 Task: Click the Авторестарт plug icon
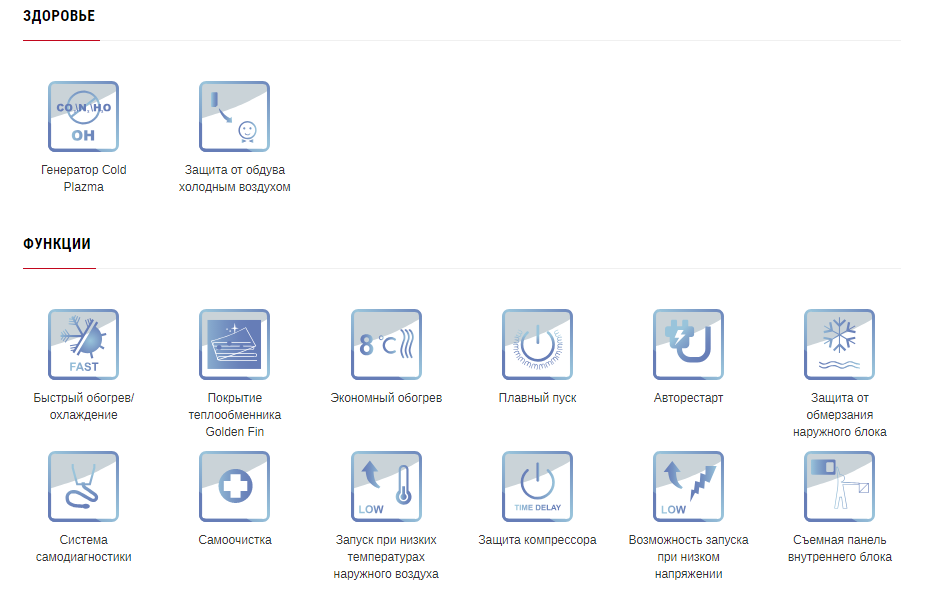[x=688, y=344]
